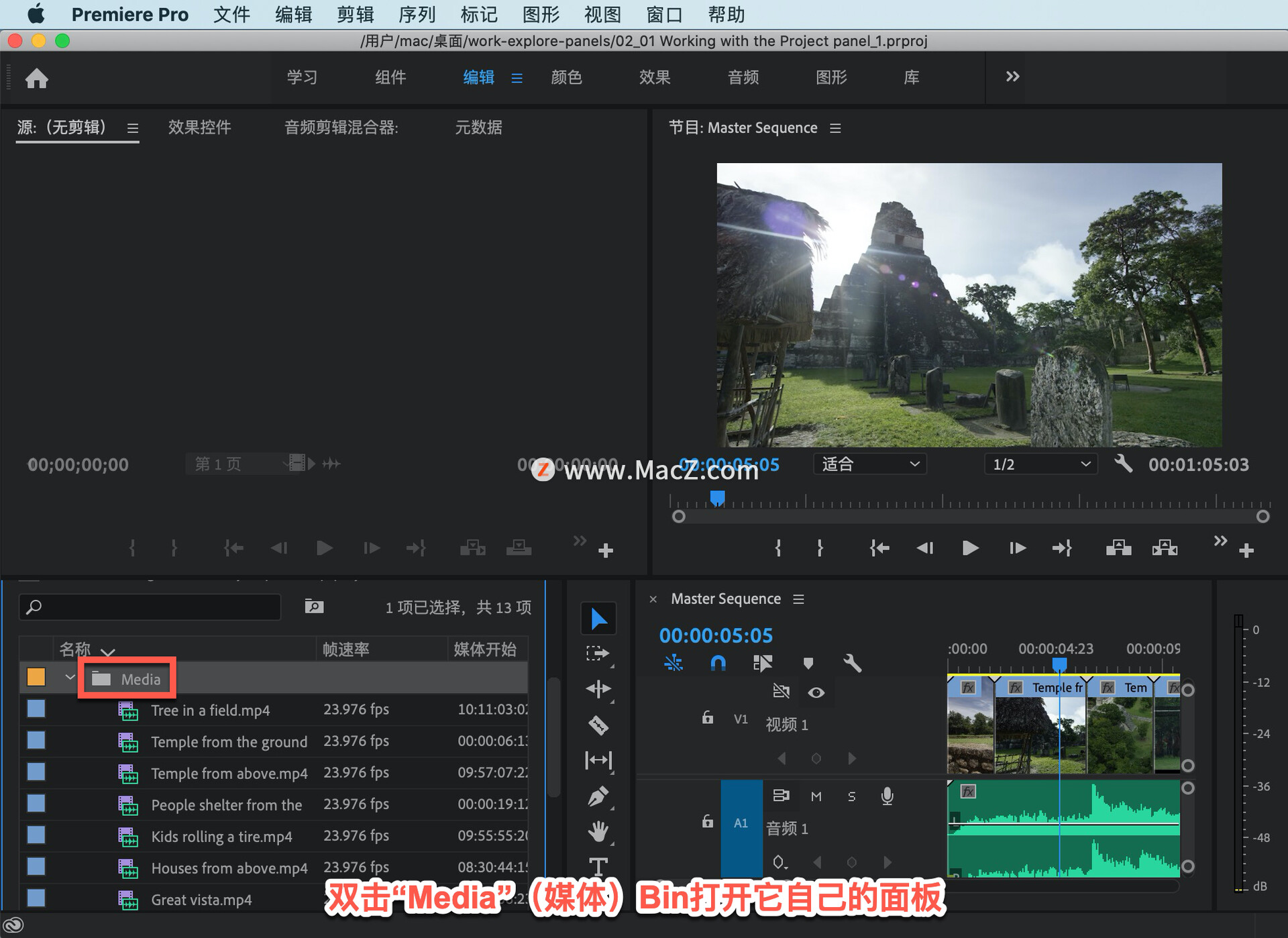Toggle sync lock on V1 track
The width and height of the screenshot is (1288, 938).
coord(781,691)
